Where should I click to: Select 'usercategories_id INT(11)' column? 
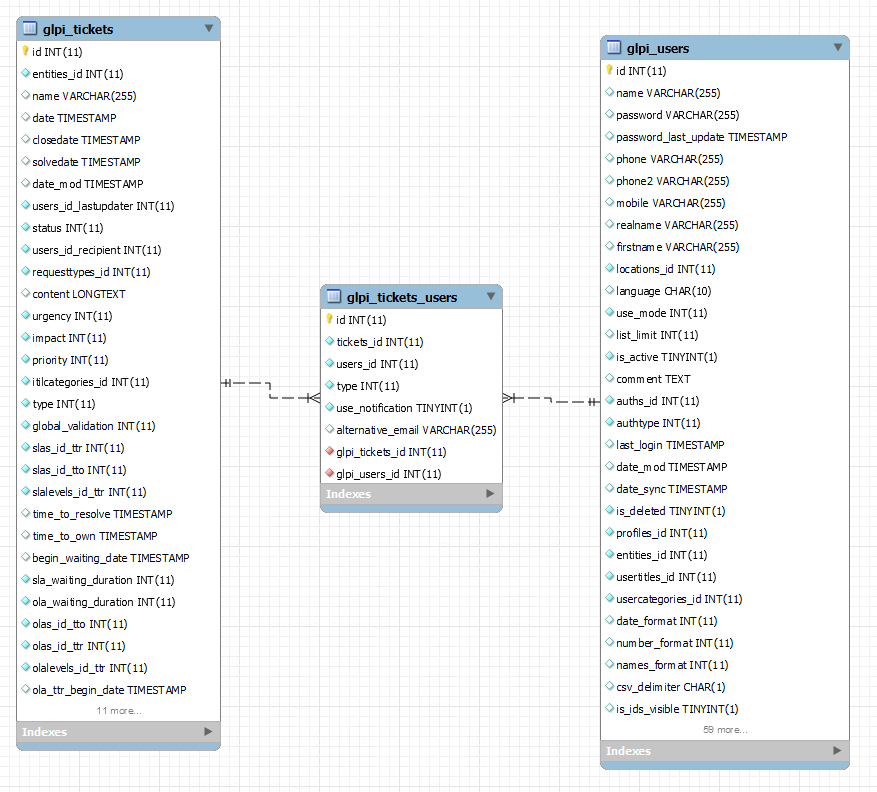[x=679, y=599]
